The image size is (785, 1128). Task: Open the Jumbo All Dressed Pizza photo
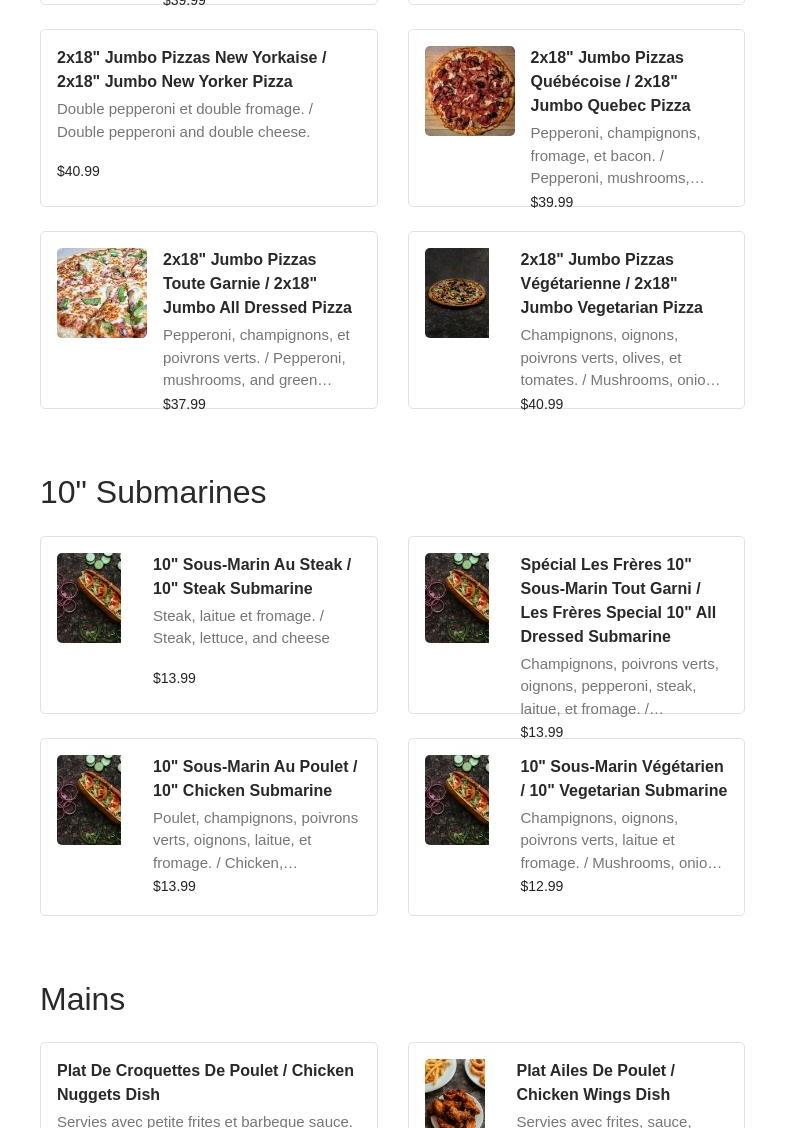coord(102,293)
